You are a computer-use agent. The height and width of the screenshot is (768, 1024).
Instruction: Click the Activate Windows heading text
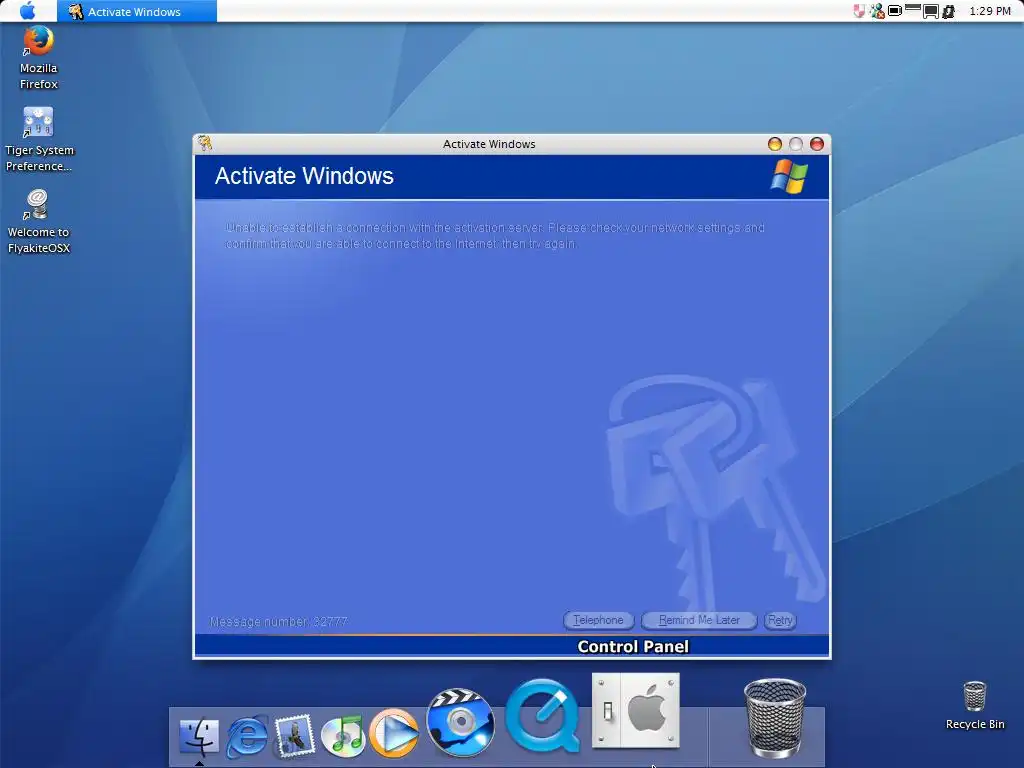304,176
